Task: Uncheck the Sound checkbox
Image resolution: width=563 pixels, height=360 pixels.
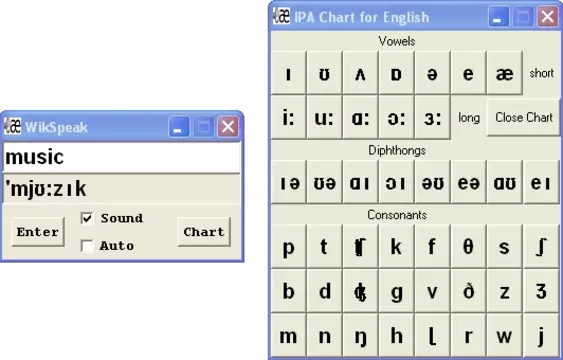Action: point(87,218)
